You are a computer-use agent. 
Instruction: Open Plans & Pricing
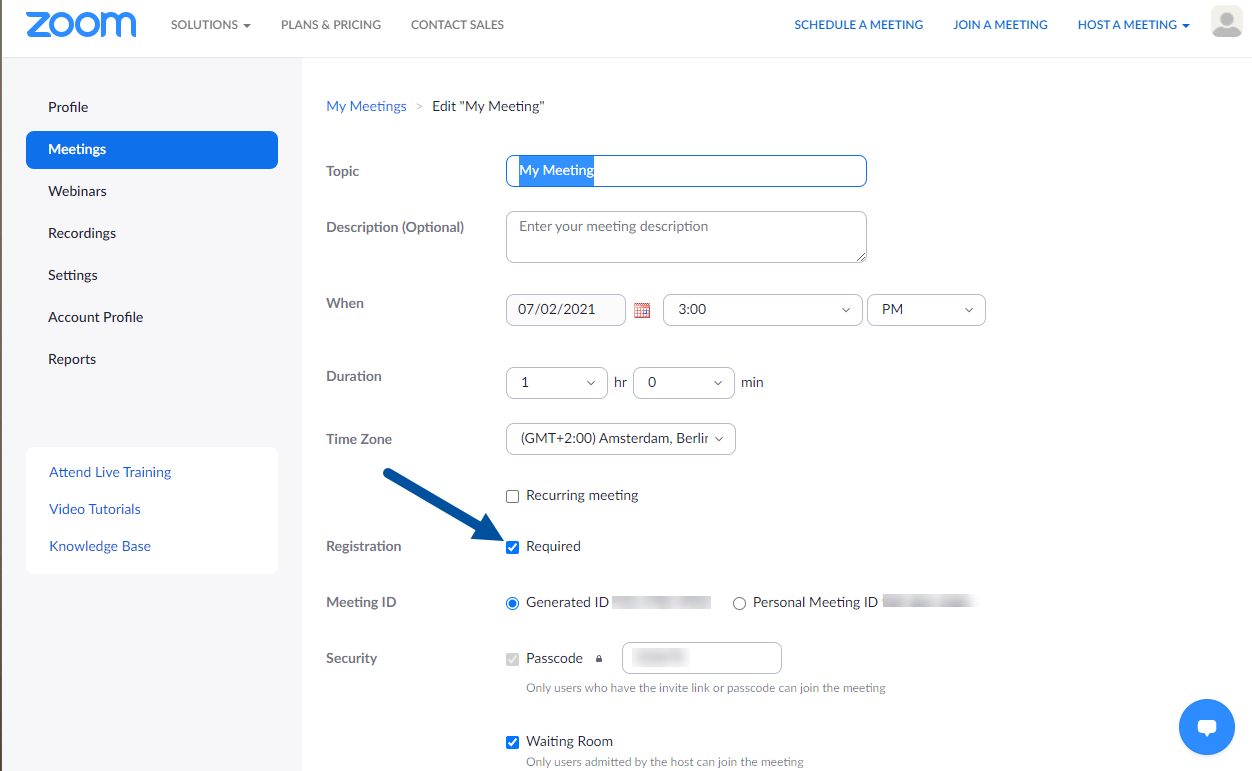click(x=331, y=25)
